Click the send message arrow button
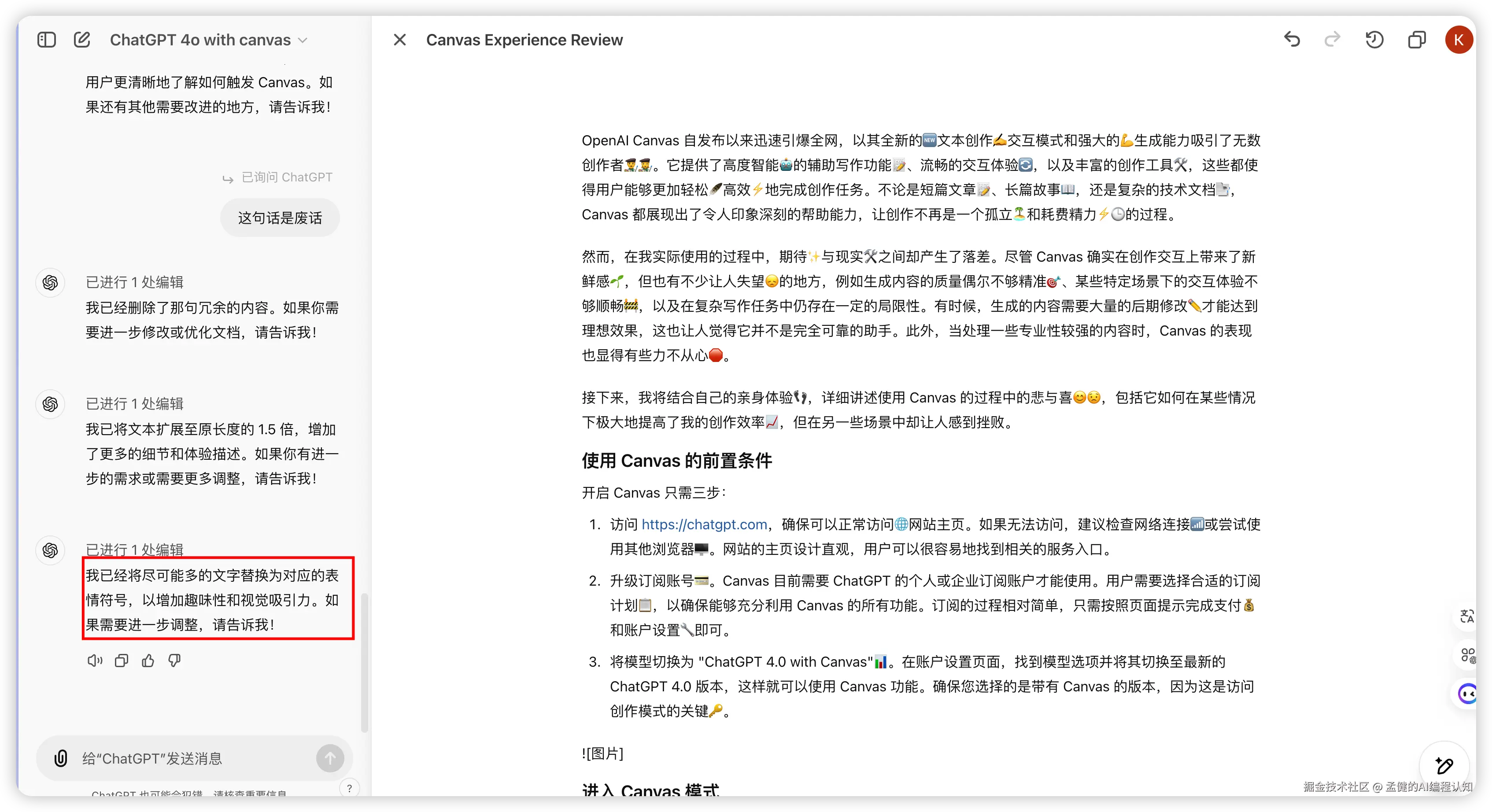The width and height of the screenshot is (1492, 812). [x=330, y=758]
